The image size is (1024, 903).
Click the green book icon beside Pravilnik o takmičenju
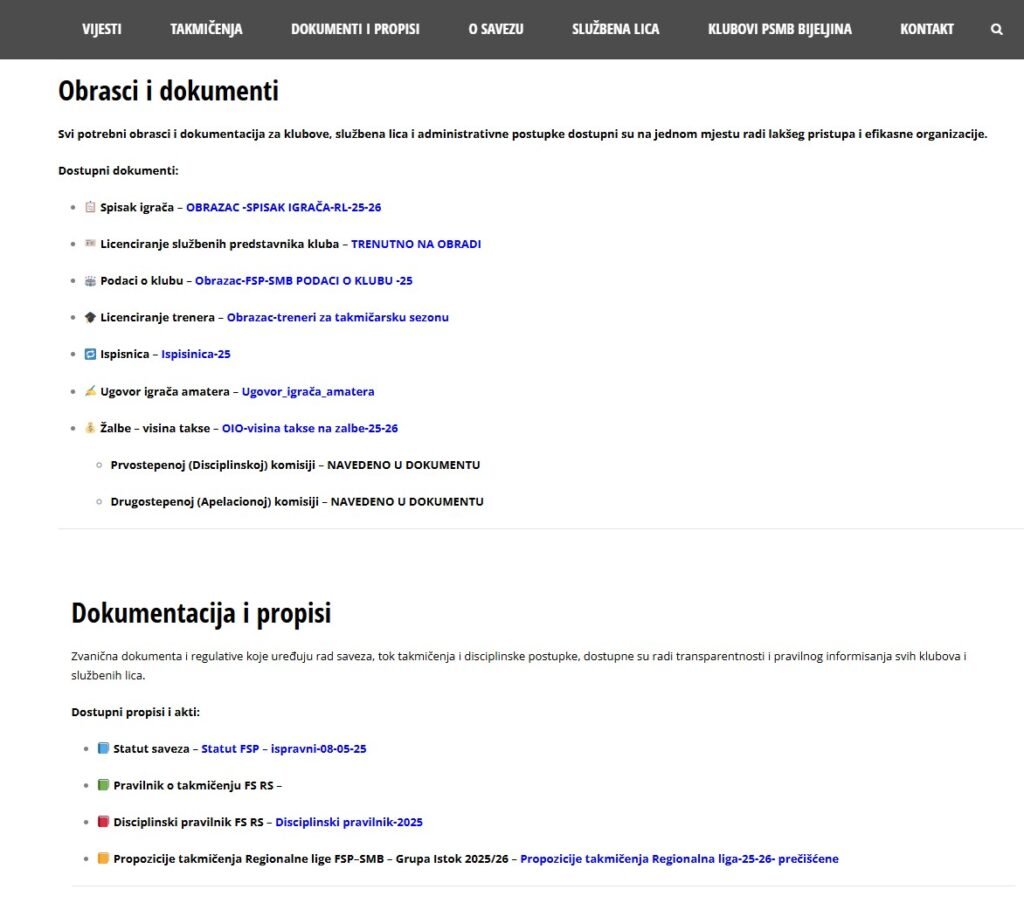pos(103,785)
